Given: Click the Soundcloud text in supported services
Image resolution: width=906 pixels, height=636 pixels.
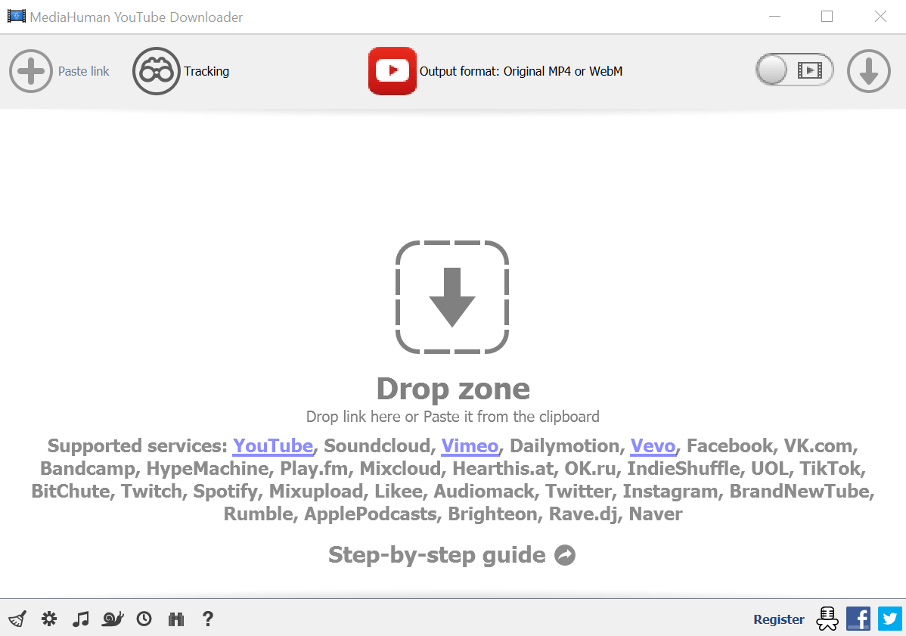Looking at the screenshot, I should point(377,446).
